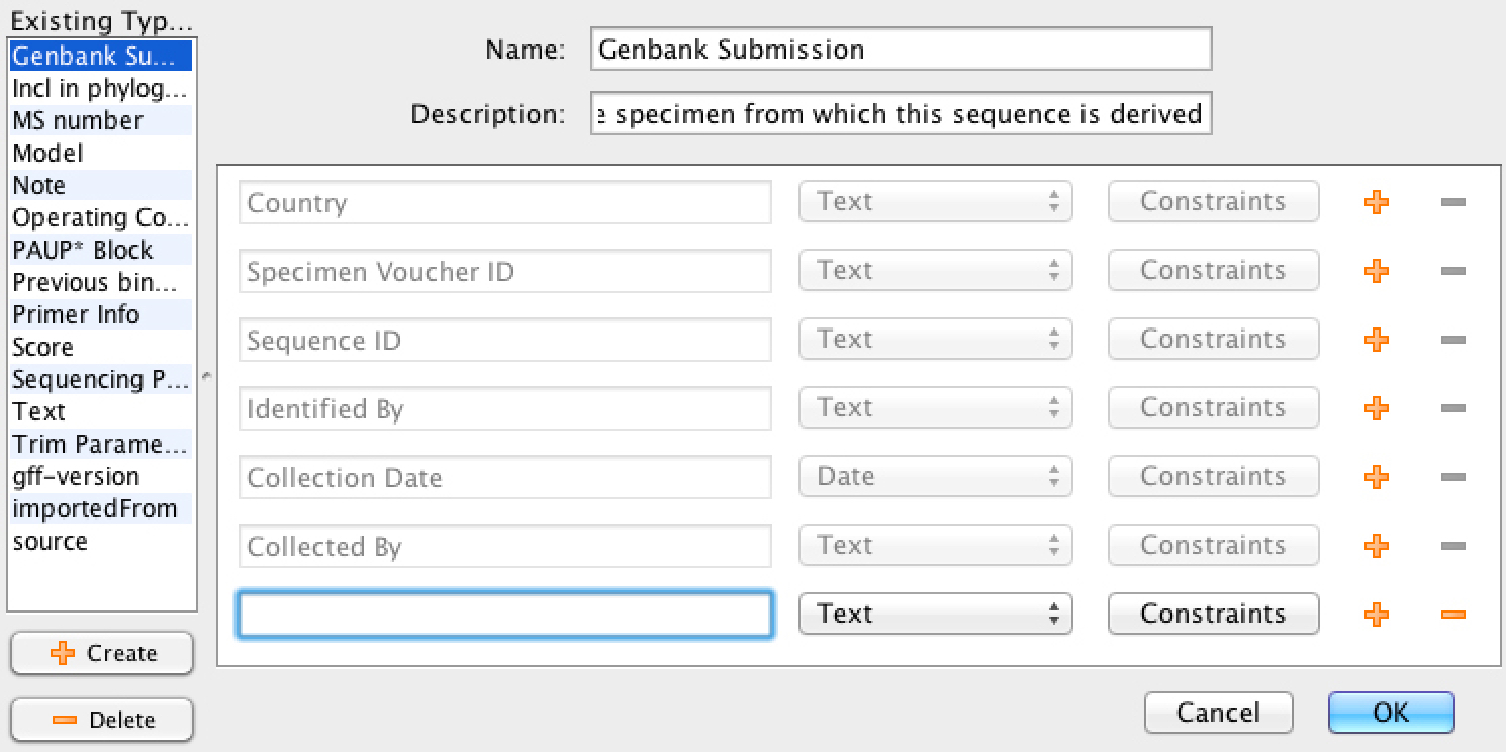The width and height of the screenshot is (1506, 752).
Task: Open Constraints for Collected By
Action: 1213,546
